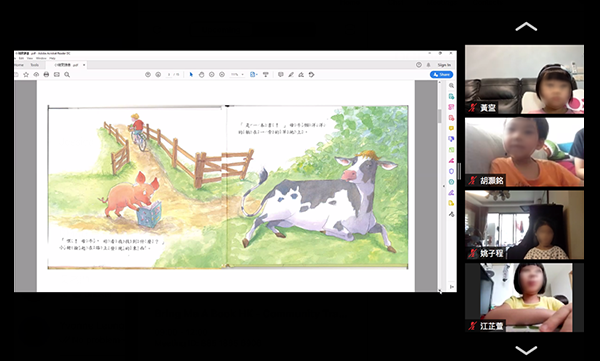Expand the fit page options dropdown
The image size is (600, 361).
[254, 75]
